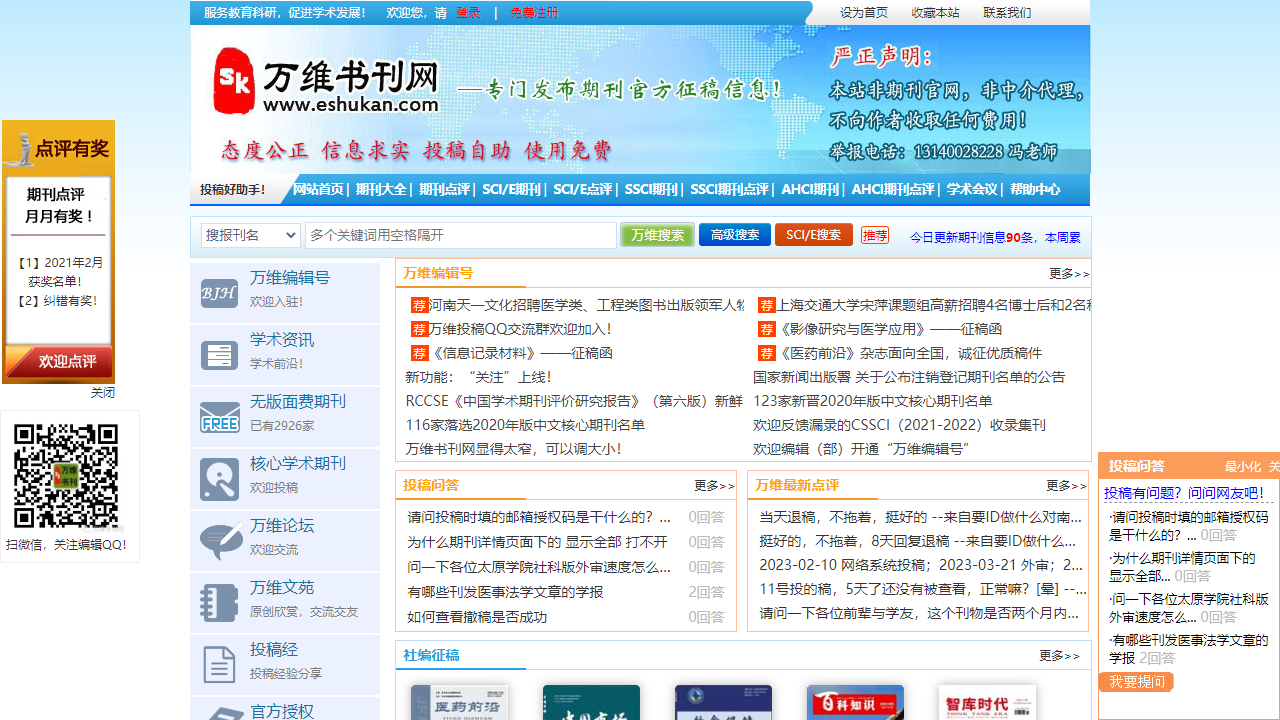Click the WeChat QR code image
This screenshot has height=720, width=1280.
pos(66,476)
